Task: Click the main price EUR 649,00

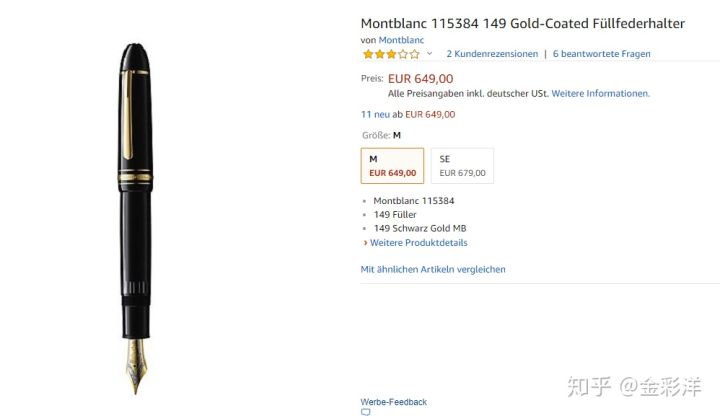Action: pyautogui.click(x=420, y=78)
